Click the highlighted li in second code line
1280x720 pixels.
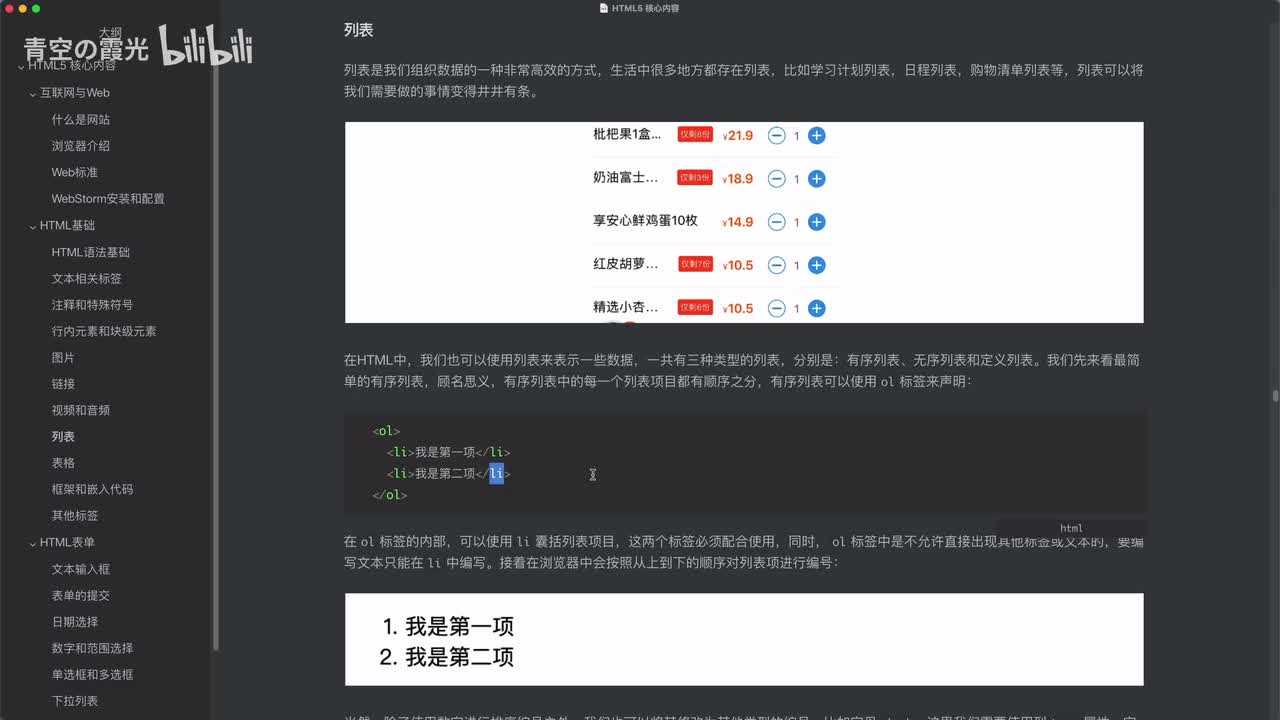click(x=497, y=474)
